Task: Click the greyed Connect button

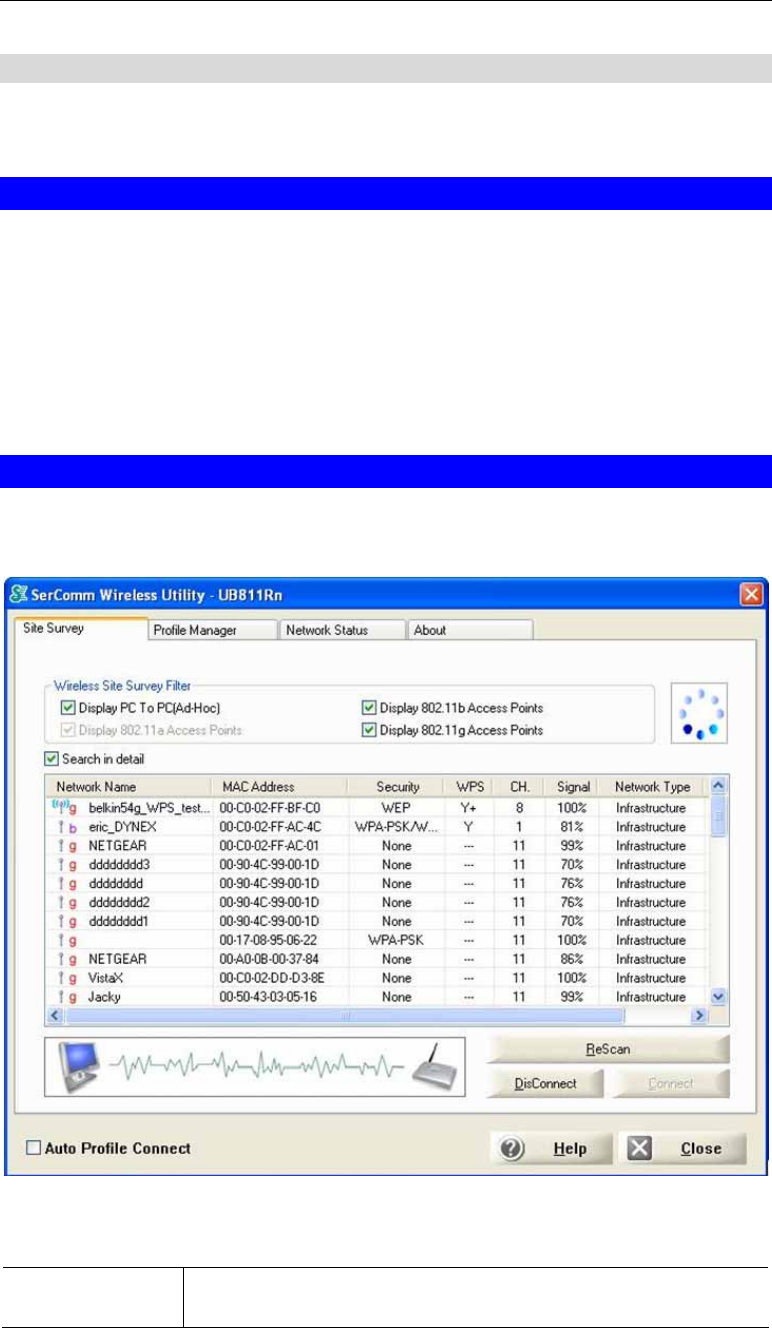Action: [x=670, y=1083]
